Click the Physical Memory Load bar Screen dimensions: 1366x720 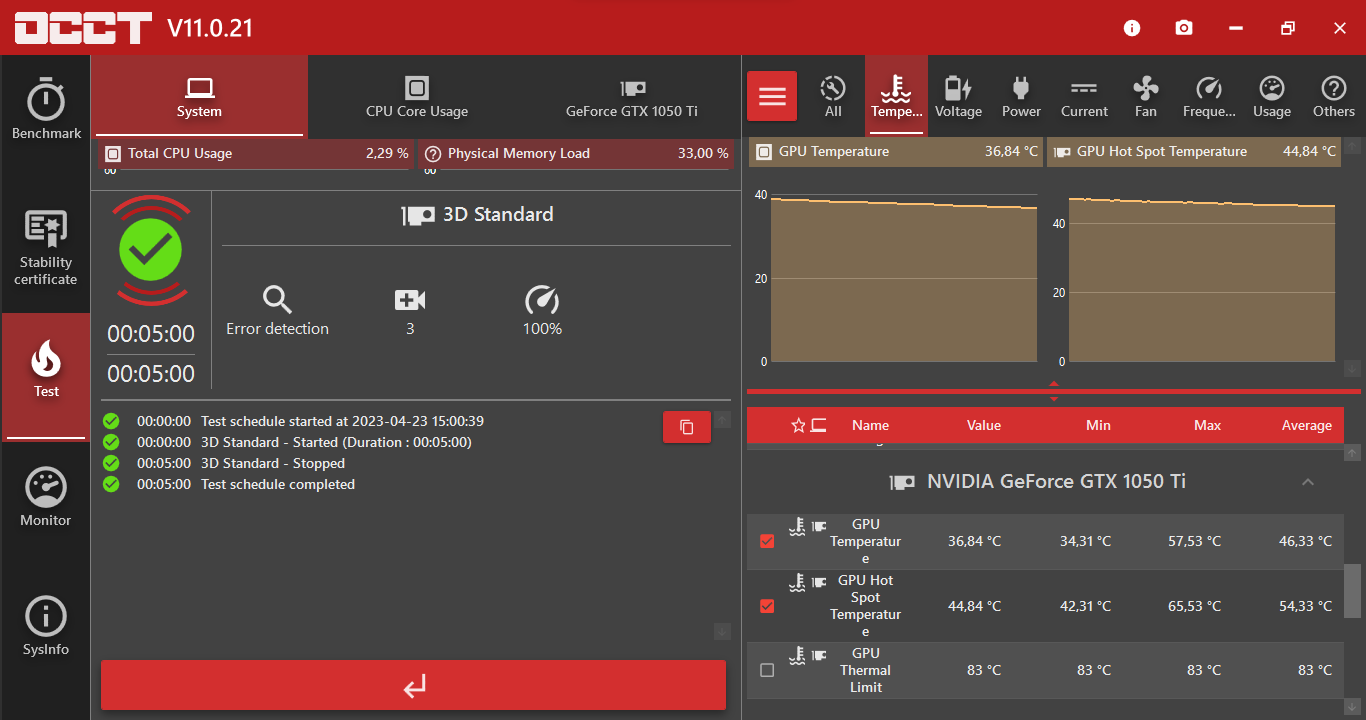click(x=575, y=154)
